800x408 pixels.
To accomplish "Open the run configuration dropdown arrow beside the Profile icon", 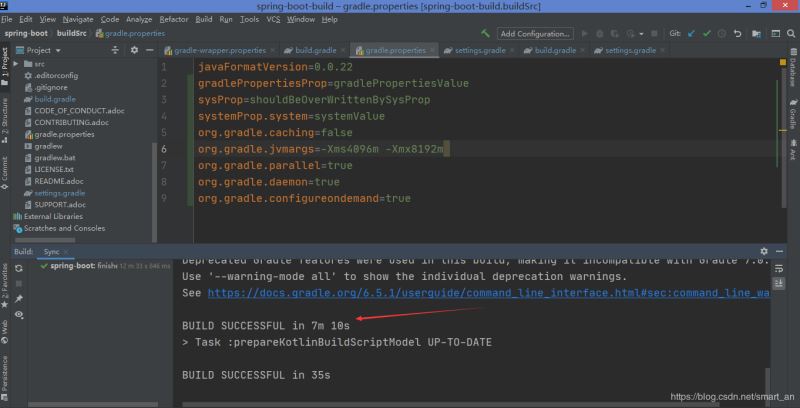I will (x=641, y=34).
